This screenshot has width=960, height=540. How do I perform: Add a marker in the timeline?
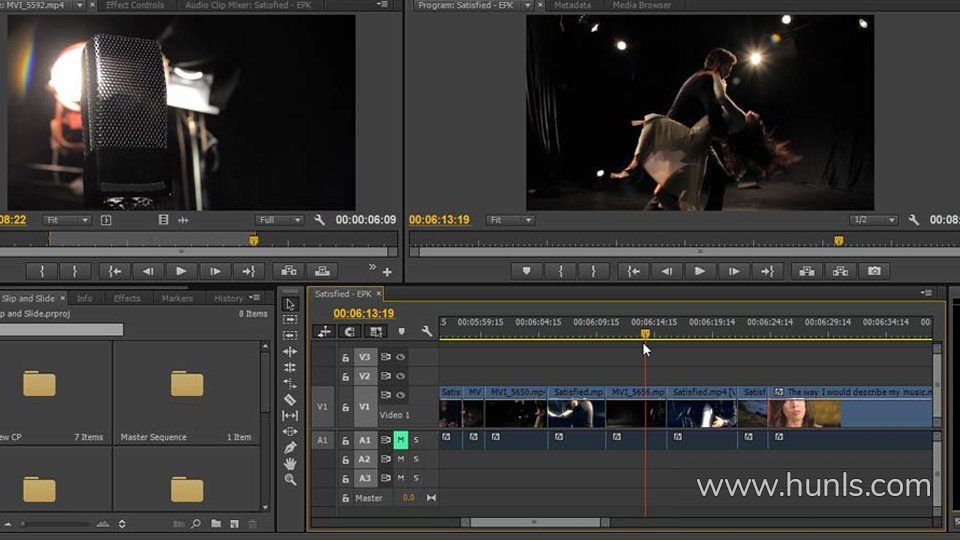[x=402, y=331]
